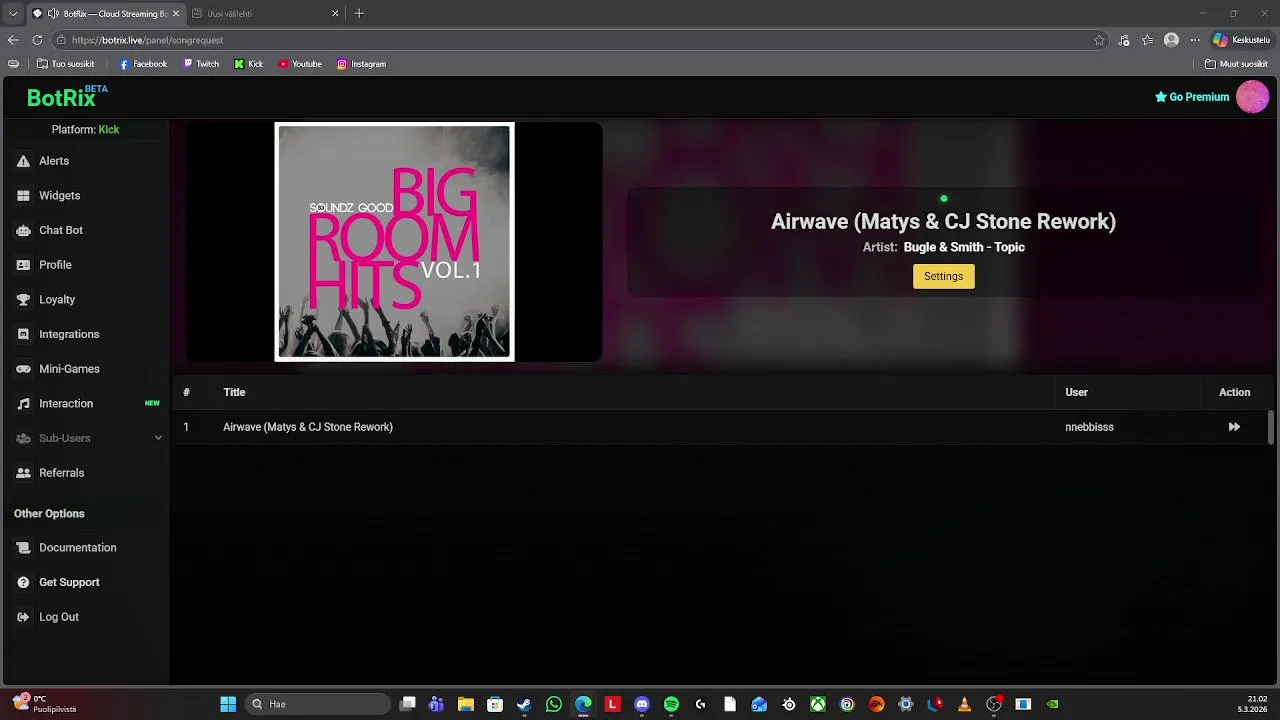This screenshot has height=720, width=1280.
Task: Open browser settings three-dot menu
Action: click(1194, 40)
